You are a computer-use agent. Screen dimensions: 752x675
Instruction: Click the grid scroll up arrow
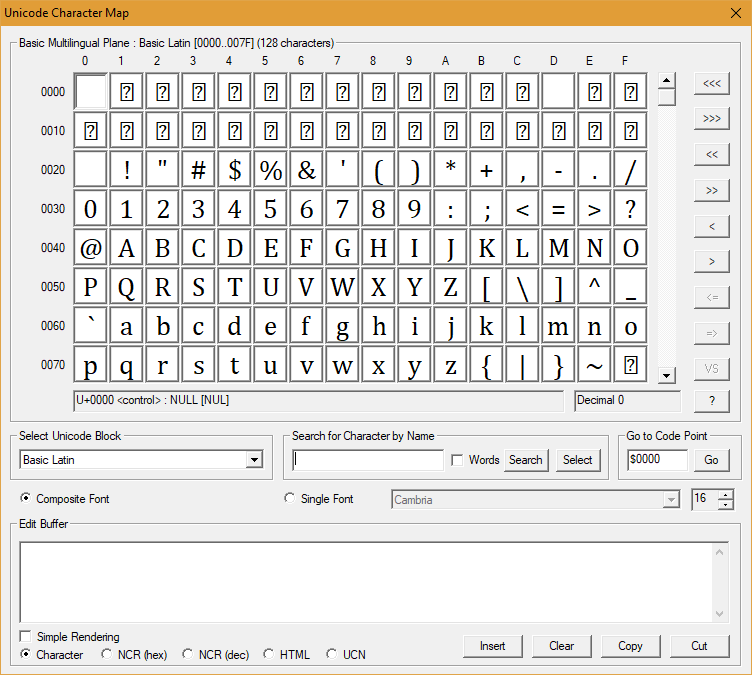(667, 80)
